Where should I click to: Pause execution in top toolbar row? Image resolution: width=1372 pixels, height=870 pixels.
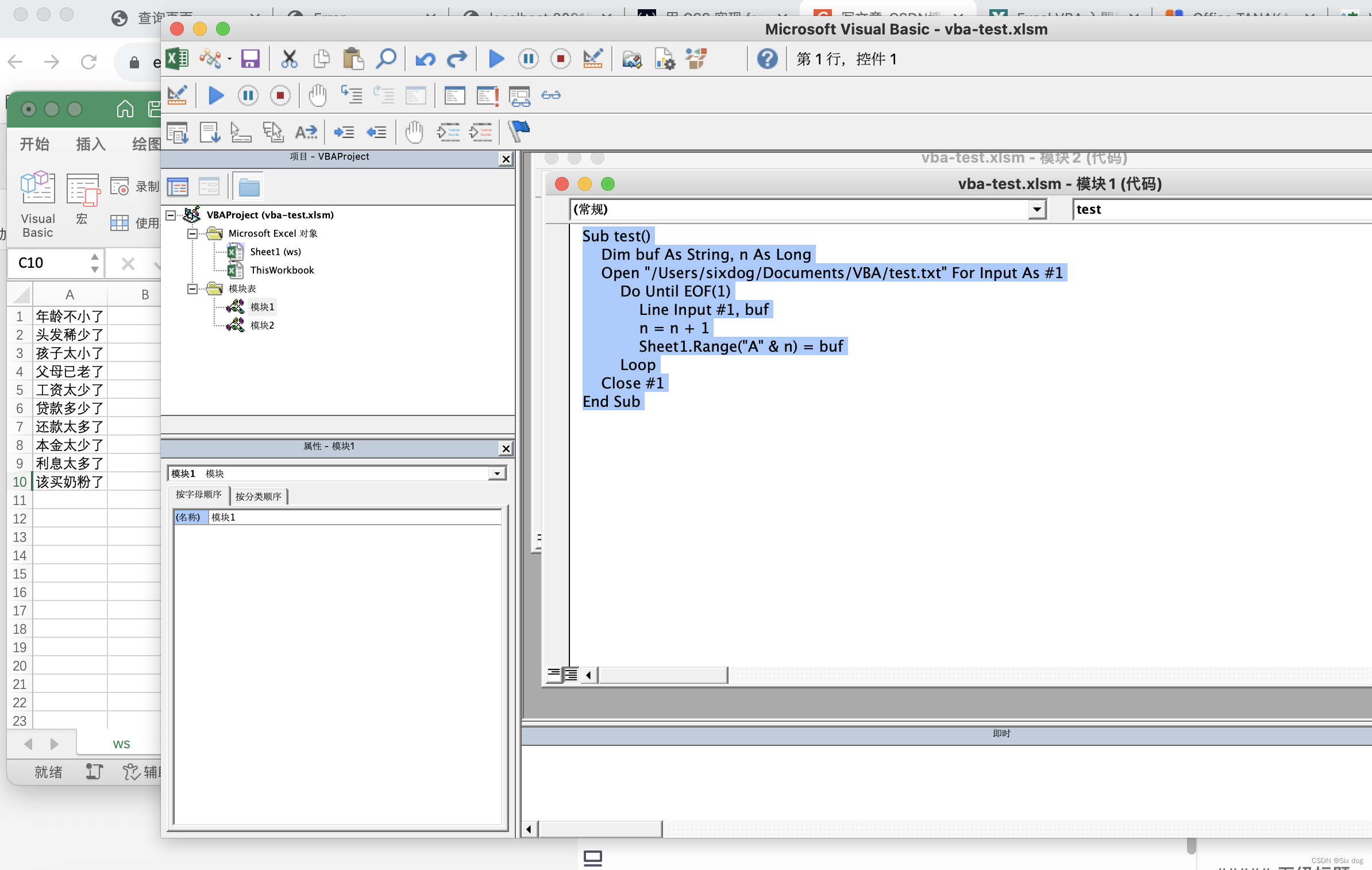[x=529, y=59]
